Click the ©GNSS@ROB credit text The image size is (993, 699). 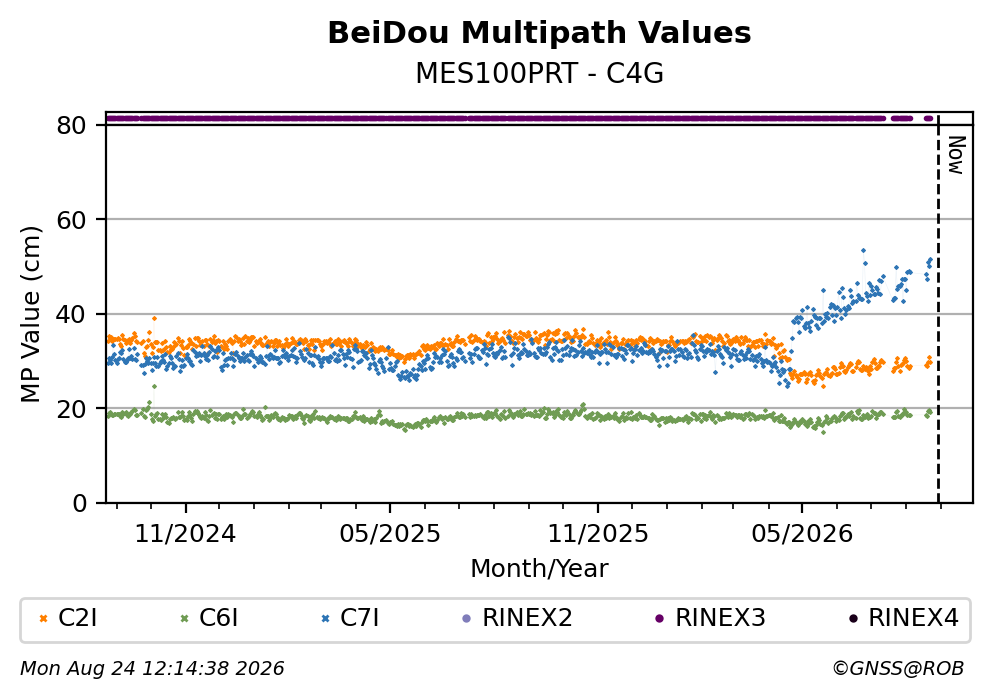898,669
